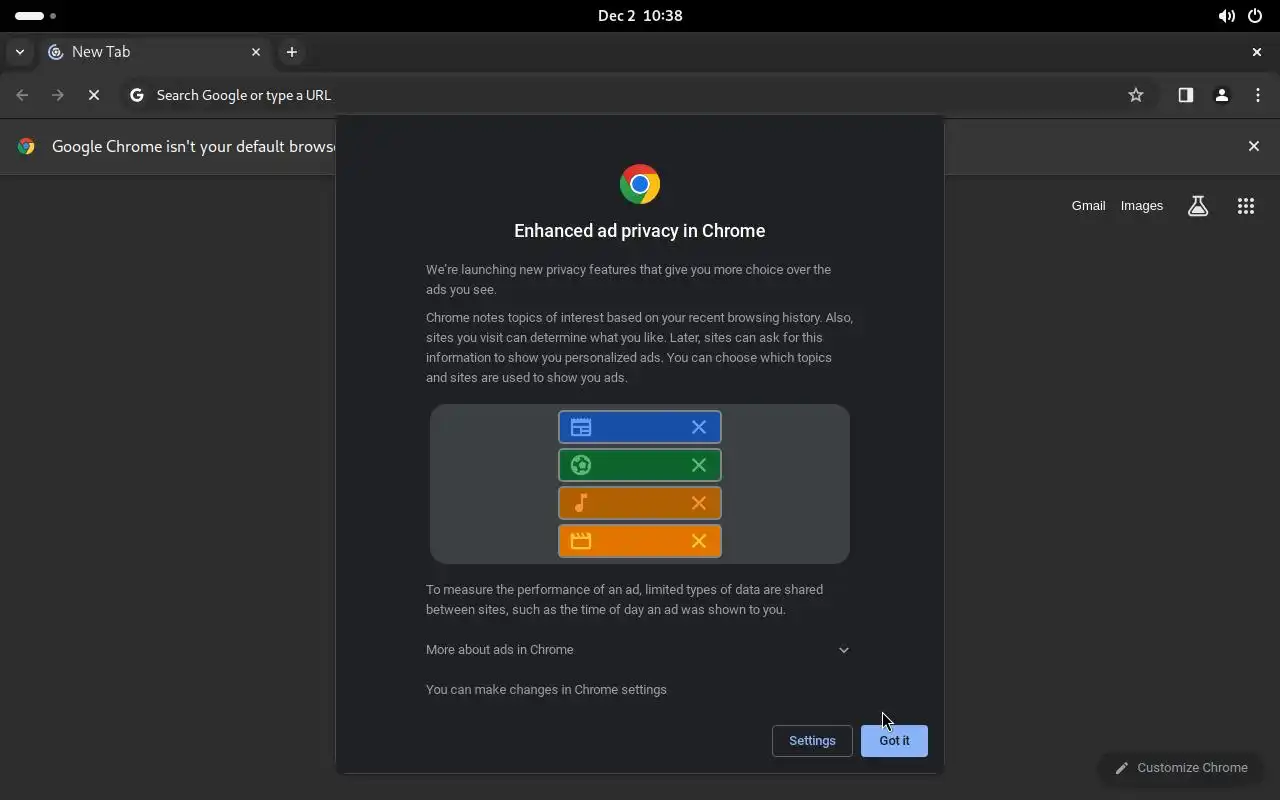Image resolution: width=1280 pixels, height=800 pixels.
Task: Go forward with the forward arrow
Action: [58, 95]
